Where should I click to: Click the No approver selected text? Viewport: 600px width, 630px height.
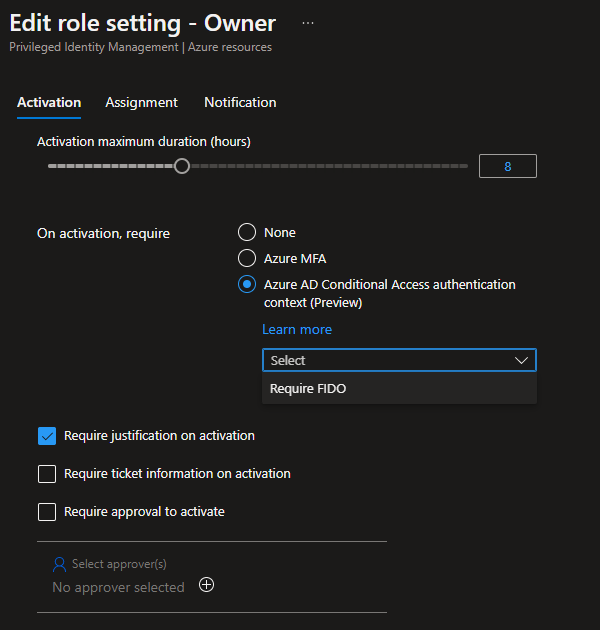[119, 587]
